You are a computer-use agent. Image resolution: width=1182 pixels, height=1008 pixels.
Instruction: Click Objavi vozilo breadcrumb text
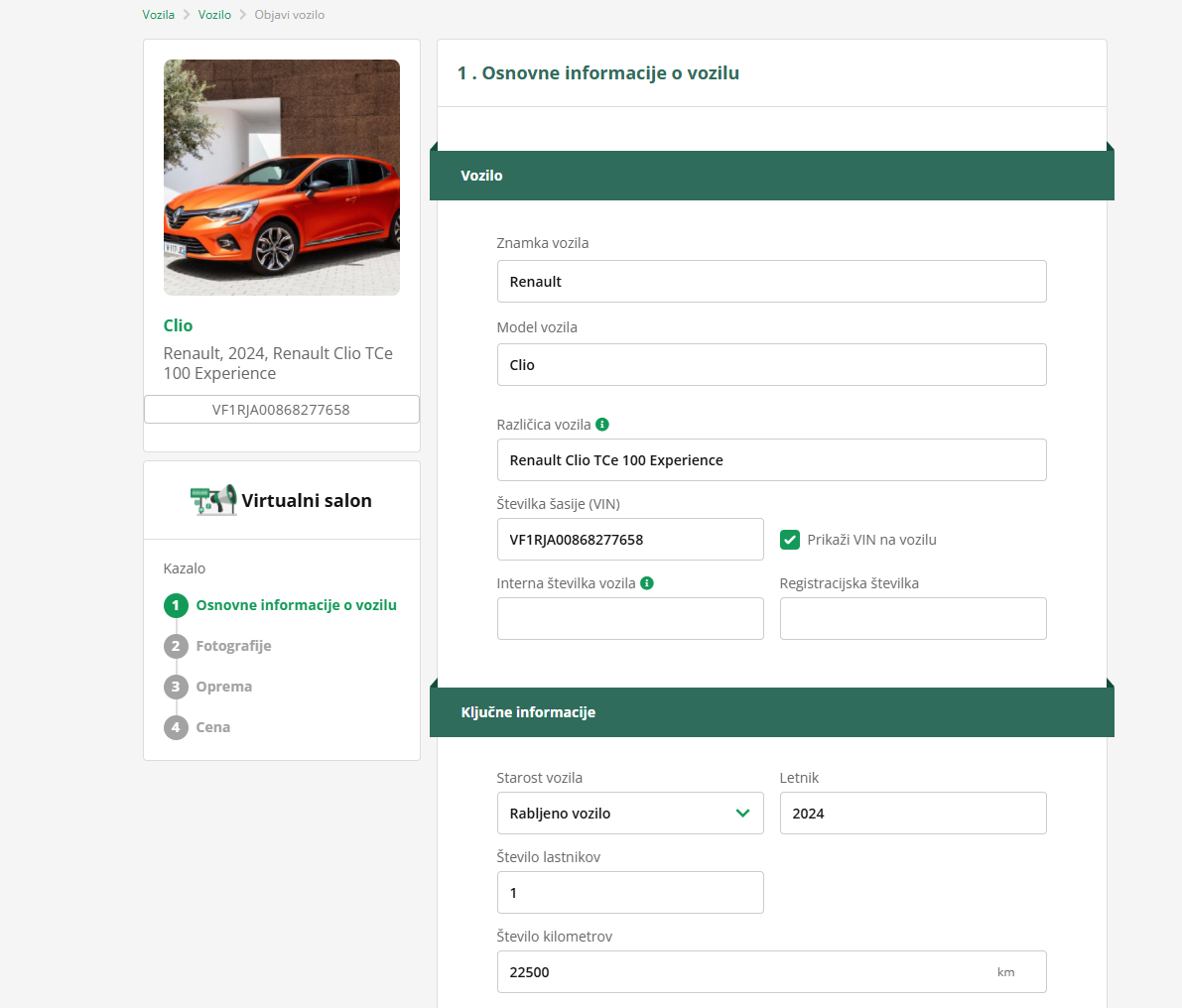coord(290,14)
